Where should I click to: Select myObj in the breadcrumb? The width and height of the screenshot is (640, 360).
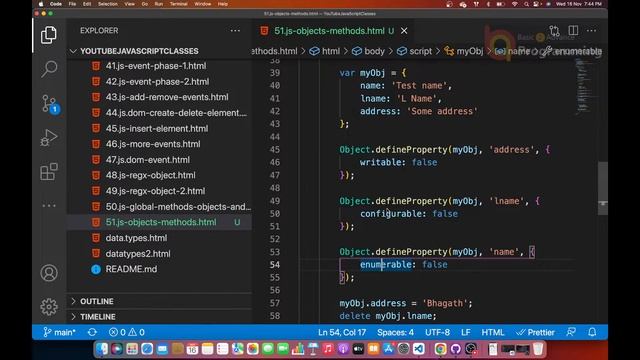pyautogui.click(x=464, y=51)
